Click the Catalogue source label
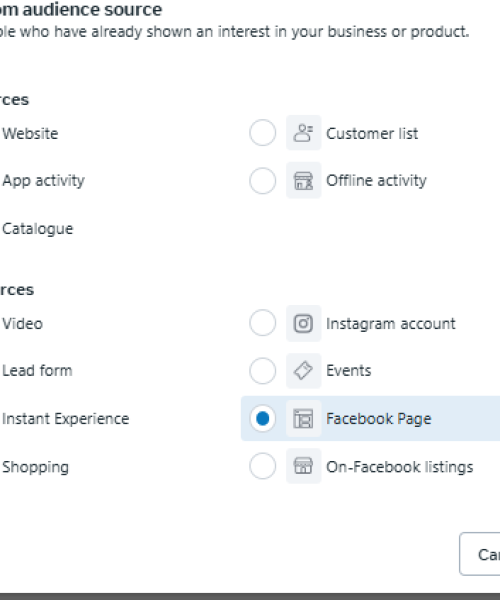Screen dimensions: 500x600 point(37,229)
